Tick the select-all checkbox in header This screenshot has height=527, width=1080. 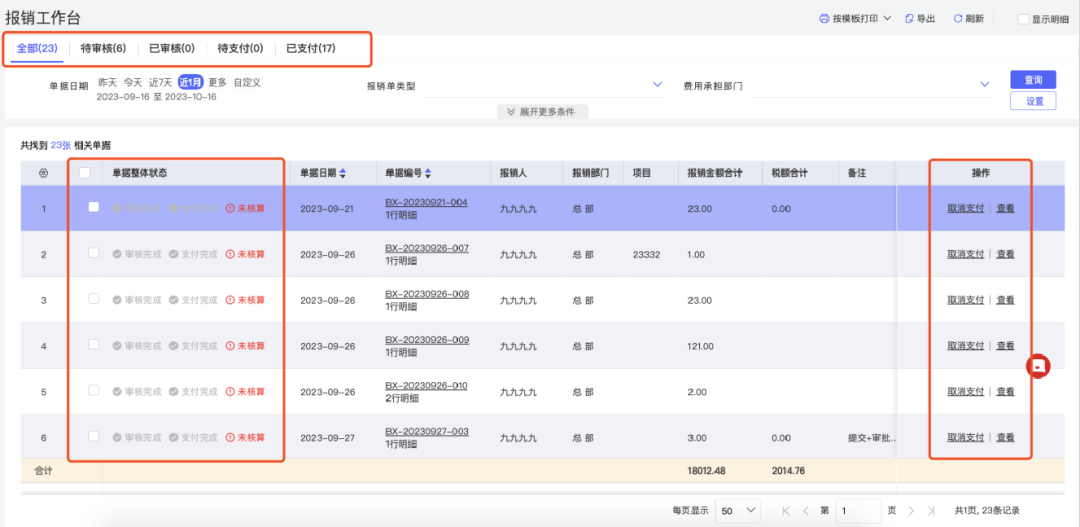click(x=85, y=174)
